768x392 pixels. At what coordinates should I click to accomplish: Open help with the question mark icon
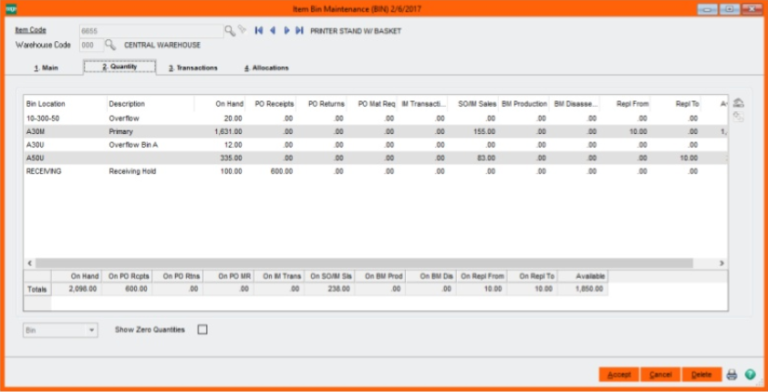click(x=750, y=375)
